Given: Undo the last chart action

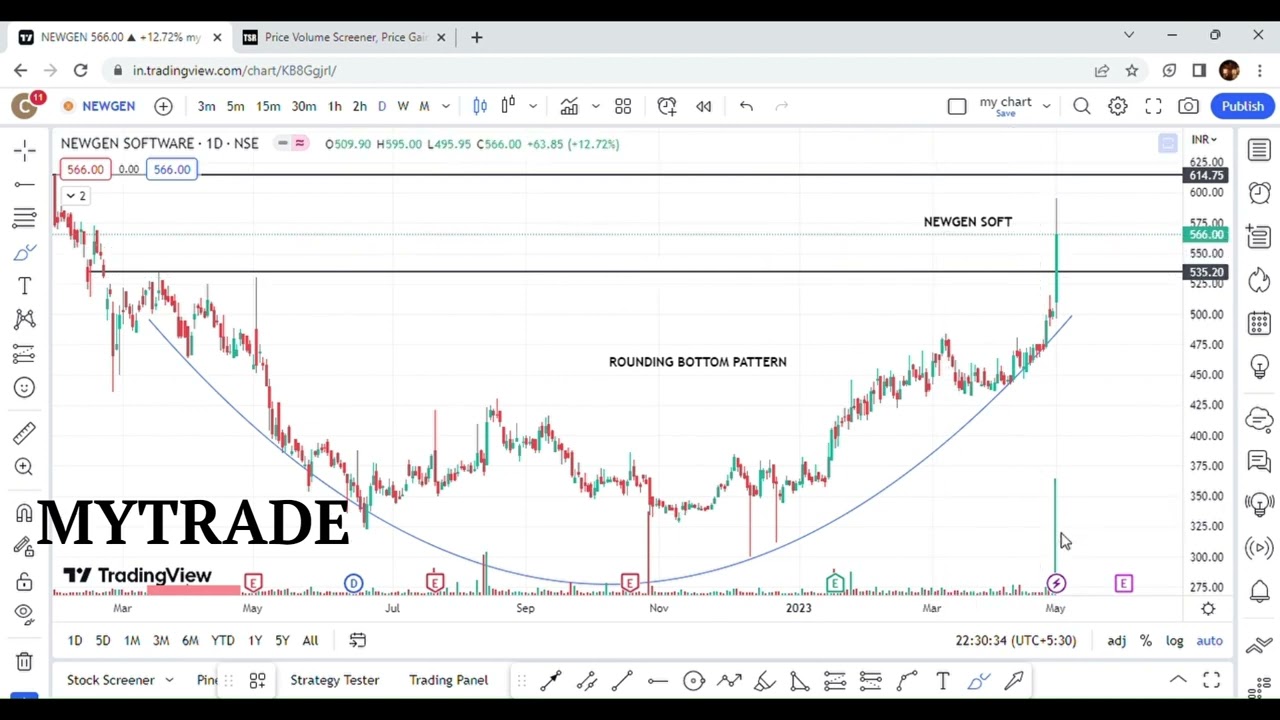Looking at the screenshot, I should (x=746, y=106).
